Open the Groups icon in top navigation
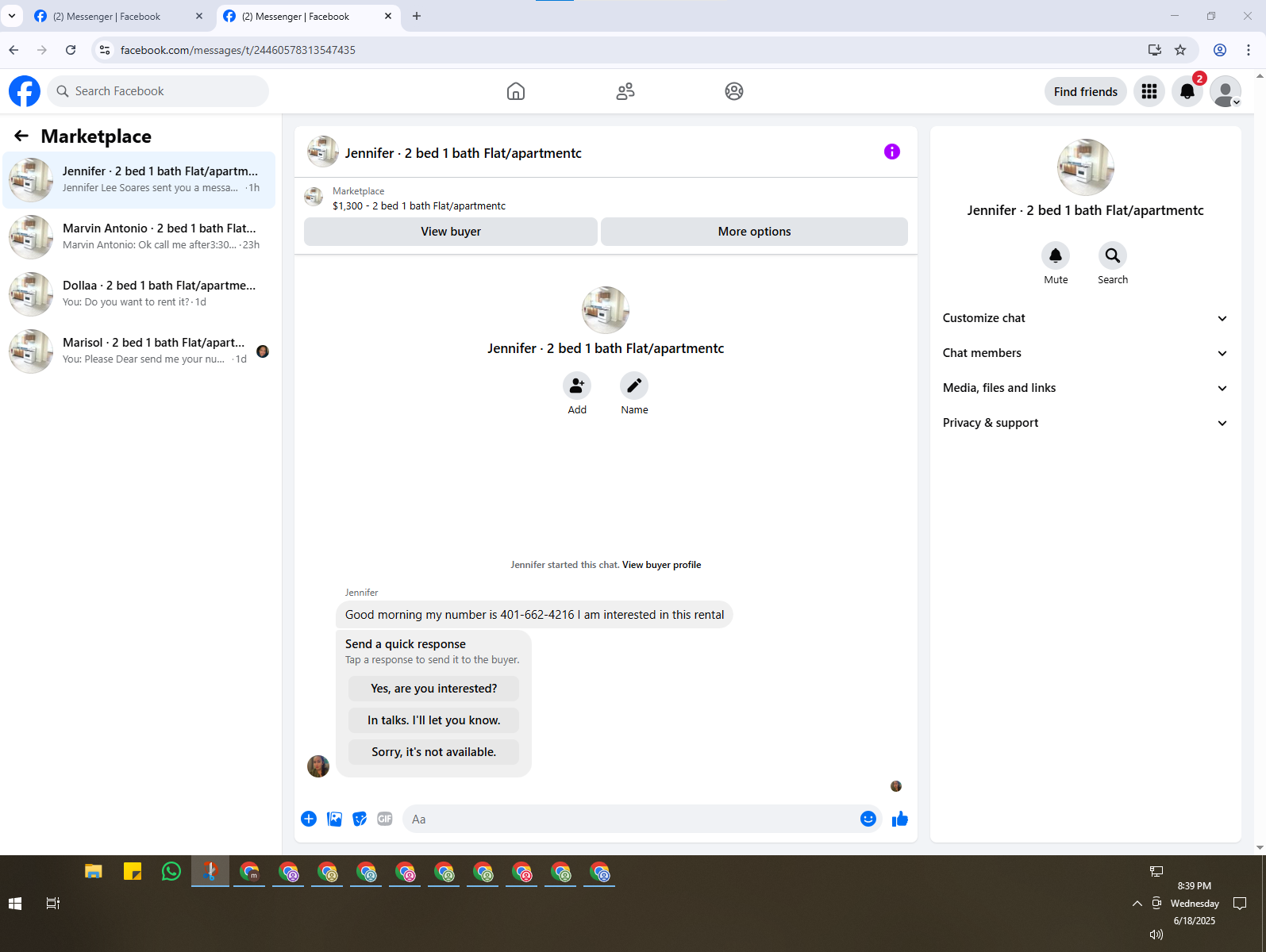 734,91
